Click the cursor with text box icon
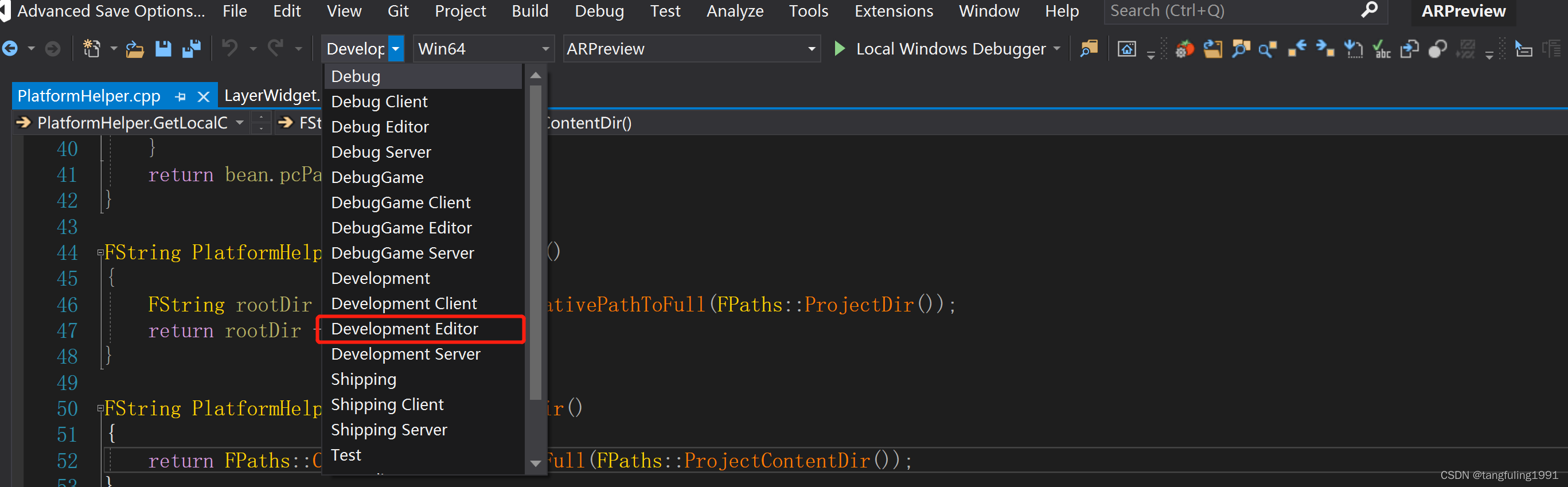Viewport: 1568px width, 487px height. coord(1524,49)
